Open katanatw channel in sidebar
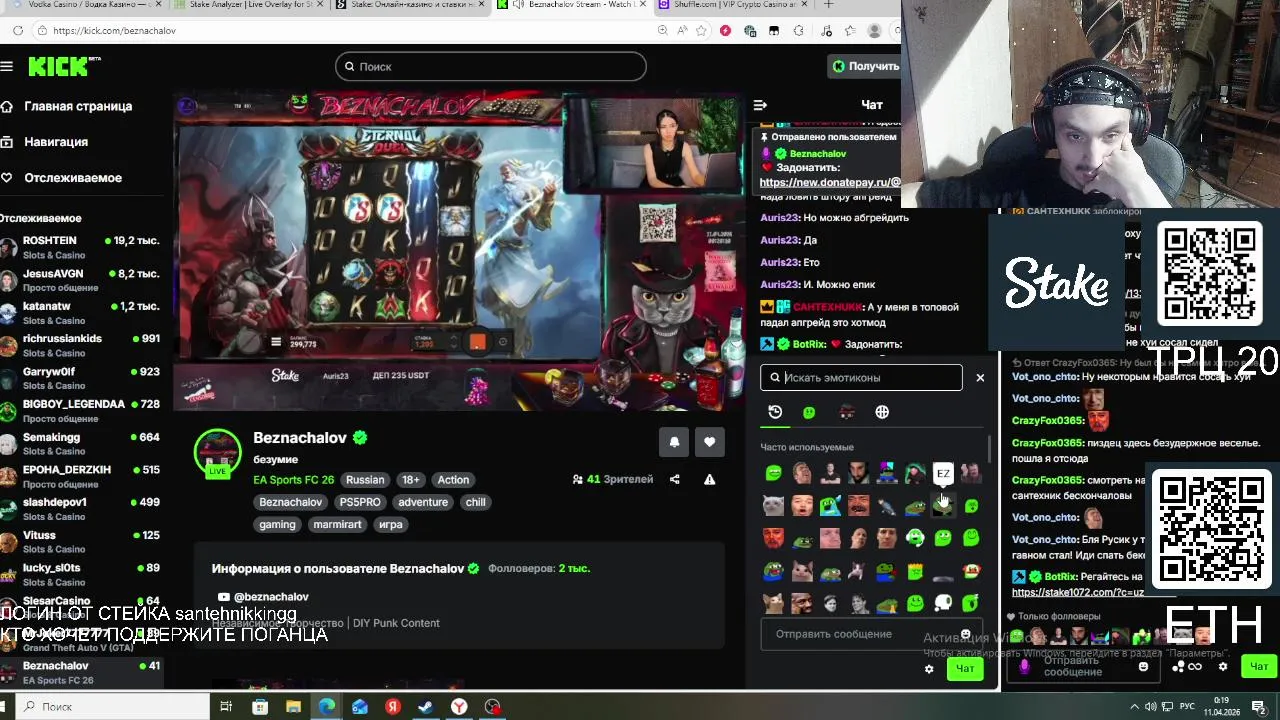Screen dimensions: 1280x720 coord(81,313)
